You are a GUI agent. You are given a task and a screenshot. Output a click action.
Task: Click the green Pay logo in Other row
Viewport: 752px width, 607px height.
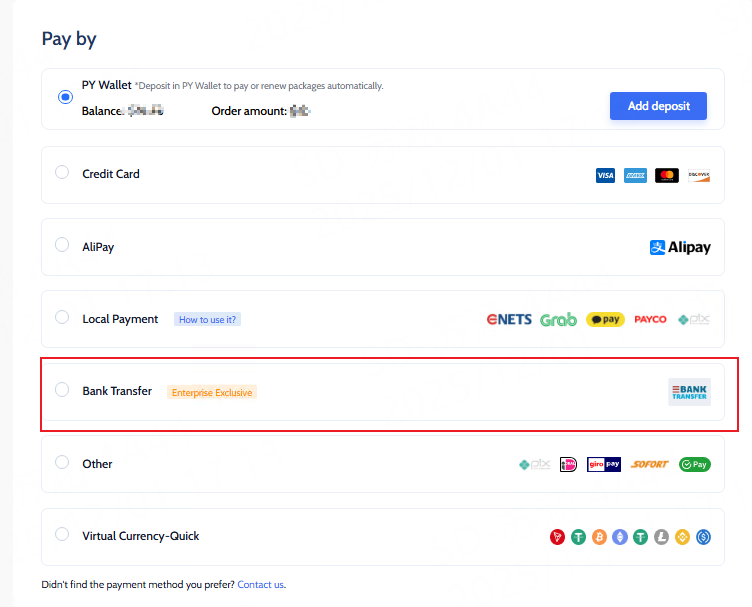(694, 464)
